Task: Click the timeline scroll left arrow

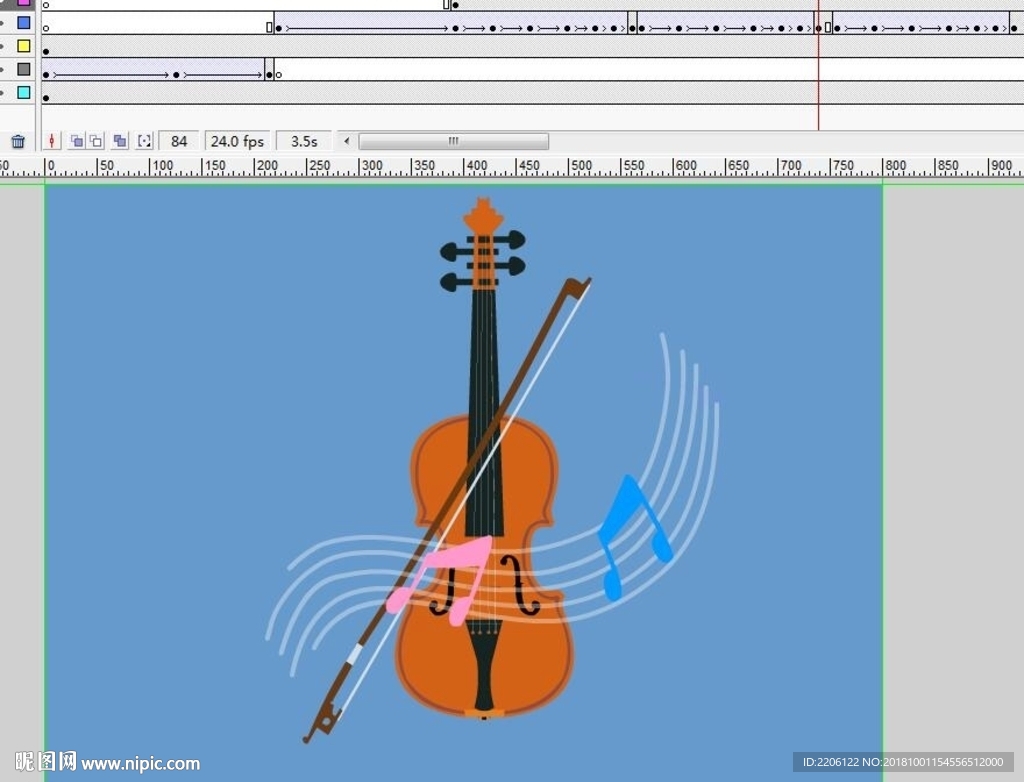Action: click(x=347, y=141)
